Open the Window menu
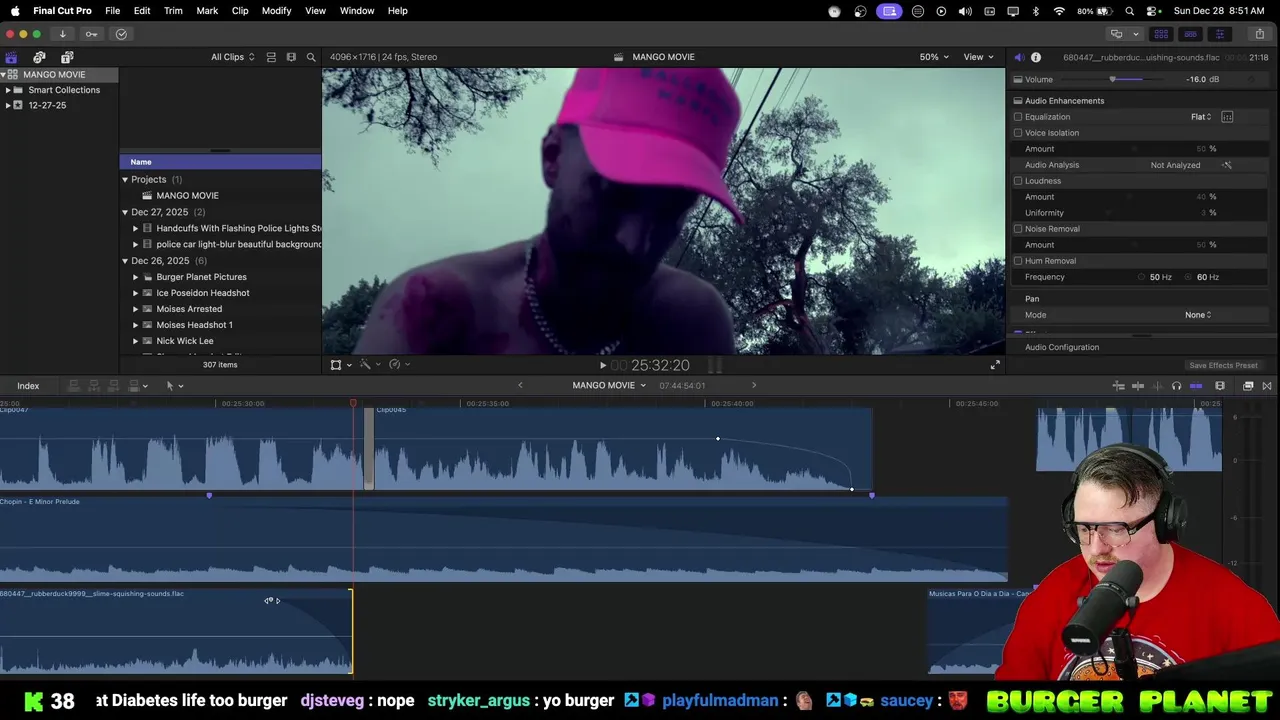 (x=357, y=11)
